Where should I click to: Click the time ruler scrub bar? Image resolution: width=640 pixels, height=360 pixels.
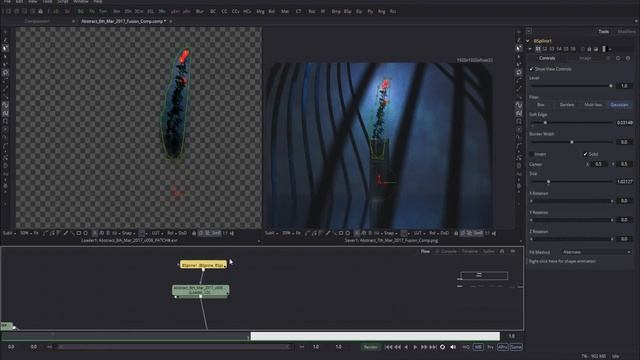click(x=250, y=336)
